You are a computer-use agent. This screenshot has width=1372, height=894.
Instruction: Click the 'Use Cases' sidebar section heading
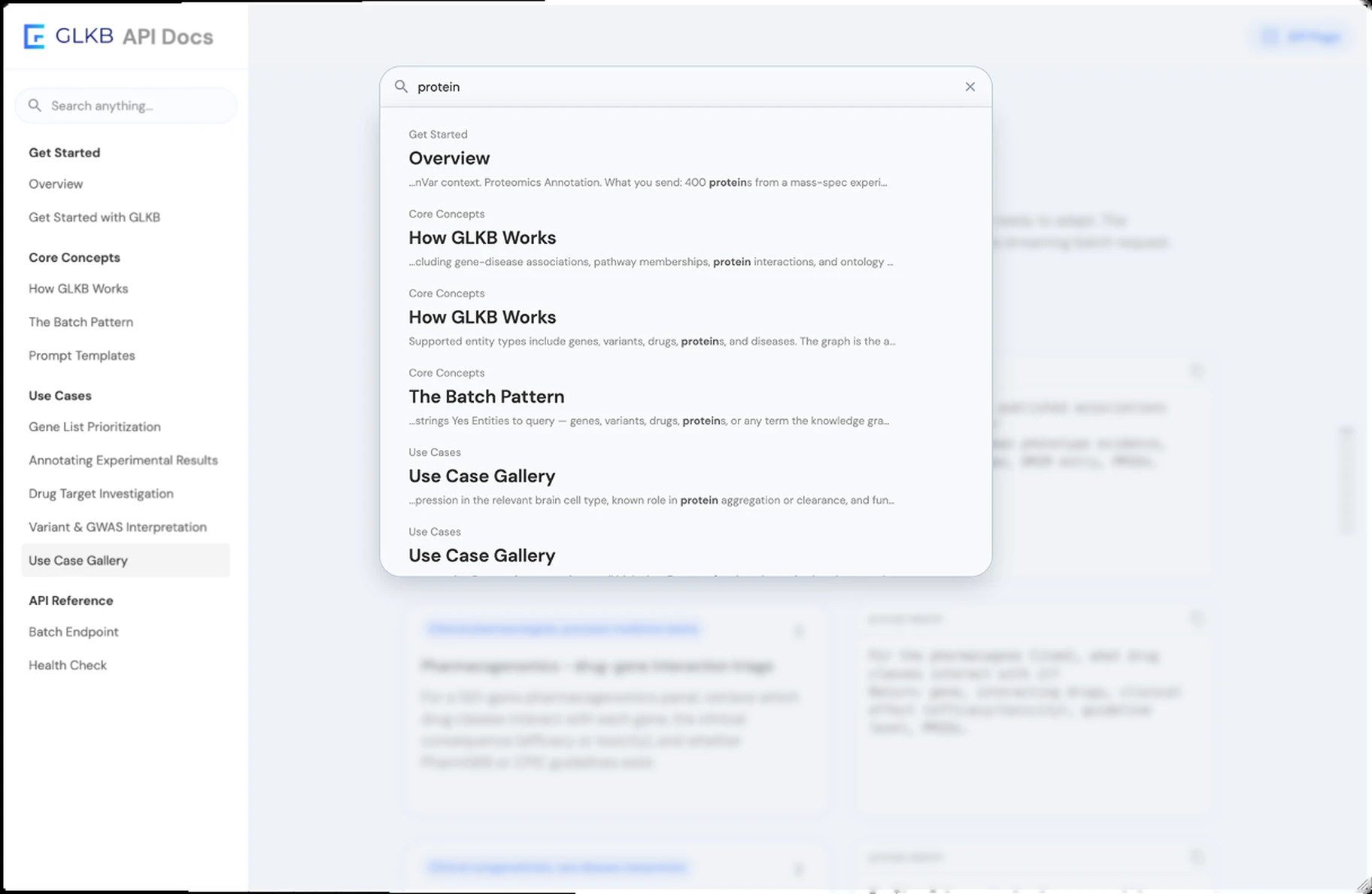60,396
